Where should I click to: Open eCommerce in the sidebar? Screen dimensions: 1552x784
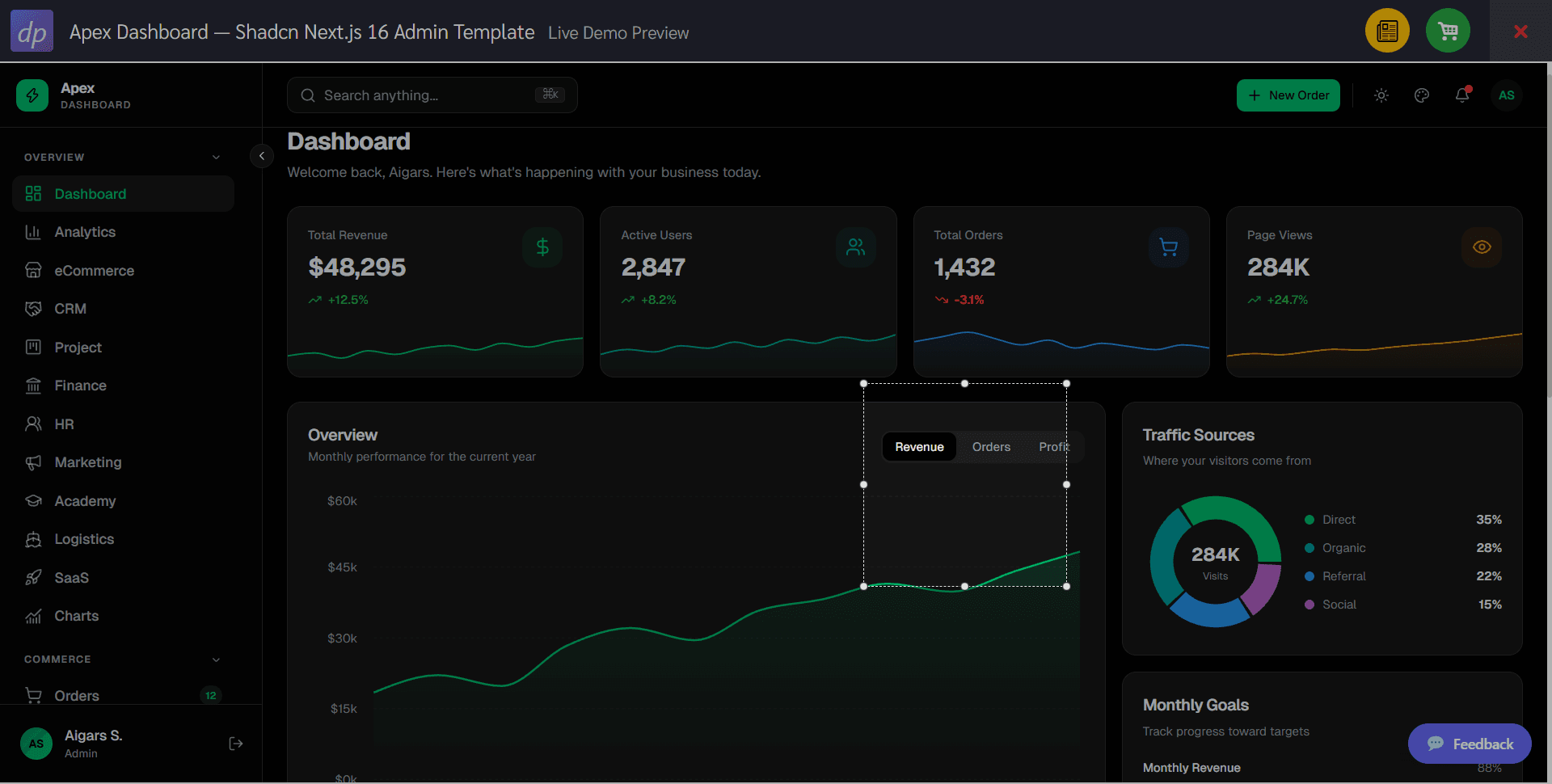(x=123, y=271)
